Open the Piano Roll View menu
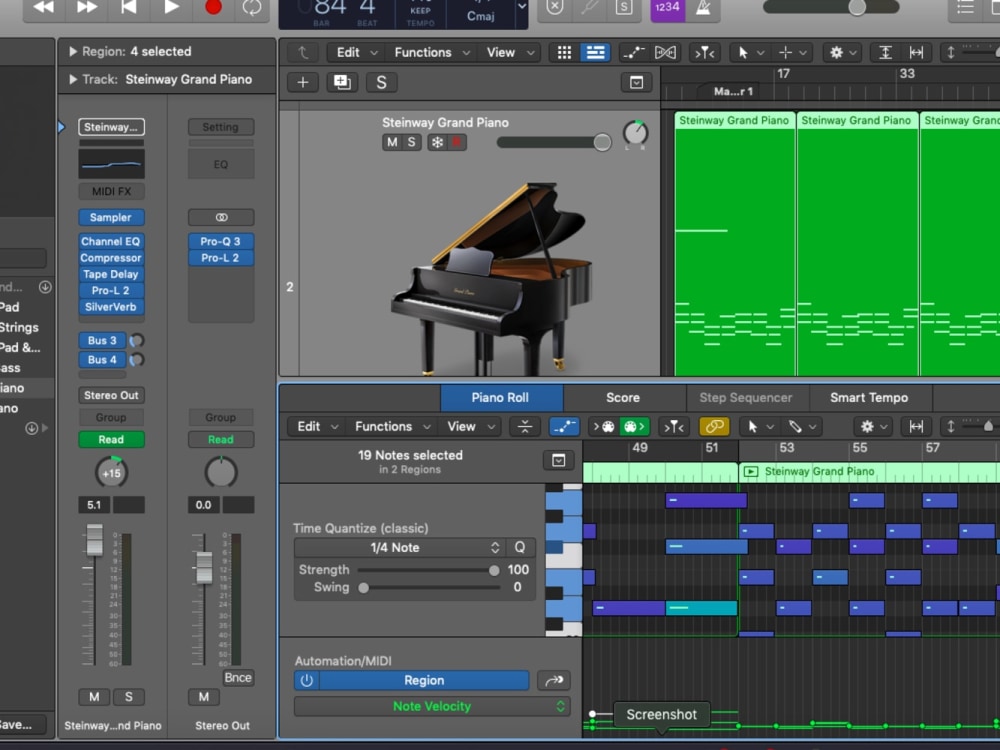1000x750 pixels. click(469, 427)
